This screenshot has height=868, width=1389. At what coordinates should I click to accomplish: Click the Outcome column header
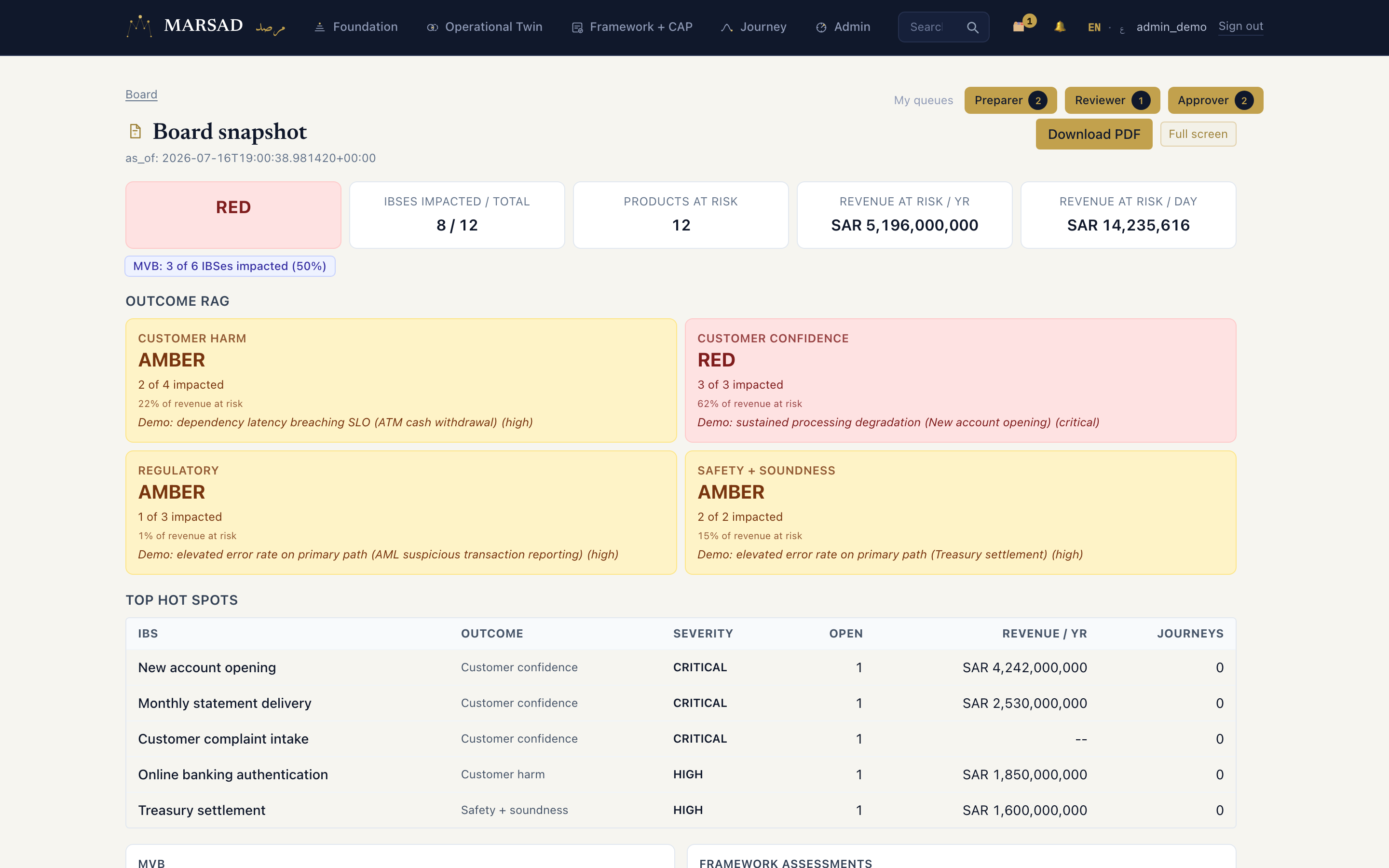pos(492,634)
